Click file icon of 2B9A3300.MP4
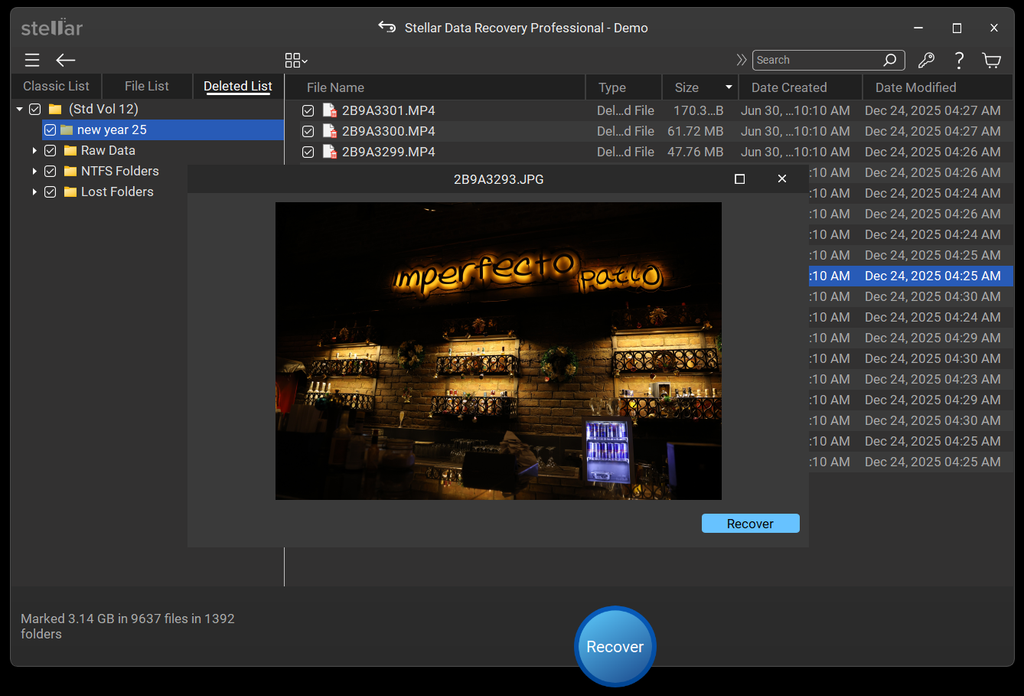Viewport: 1024px width, 696px height. click(330, 131)
